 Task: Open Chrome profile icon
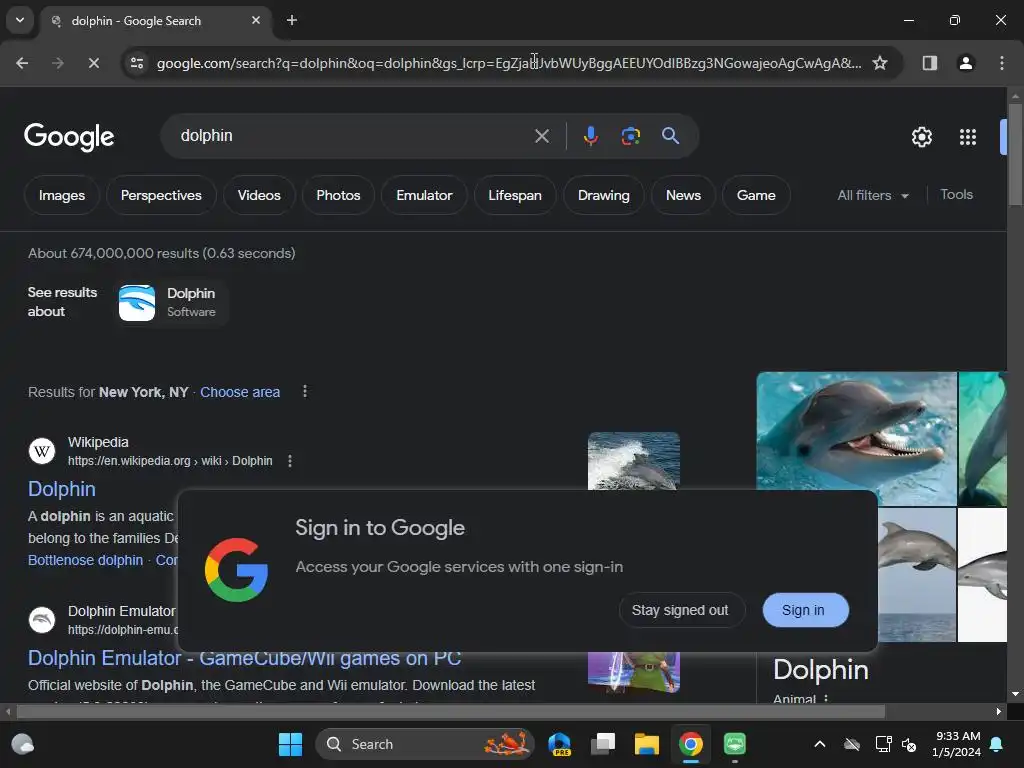point(965,63)
